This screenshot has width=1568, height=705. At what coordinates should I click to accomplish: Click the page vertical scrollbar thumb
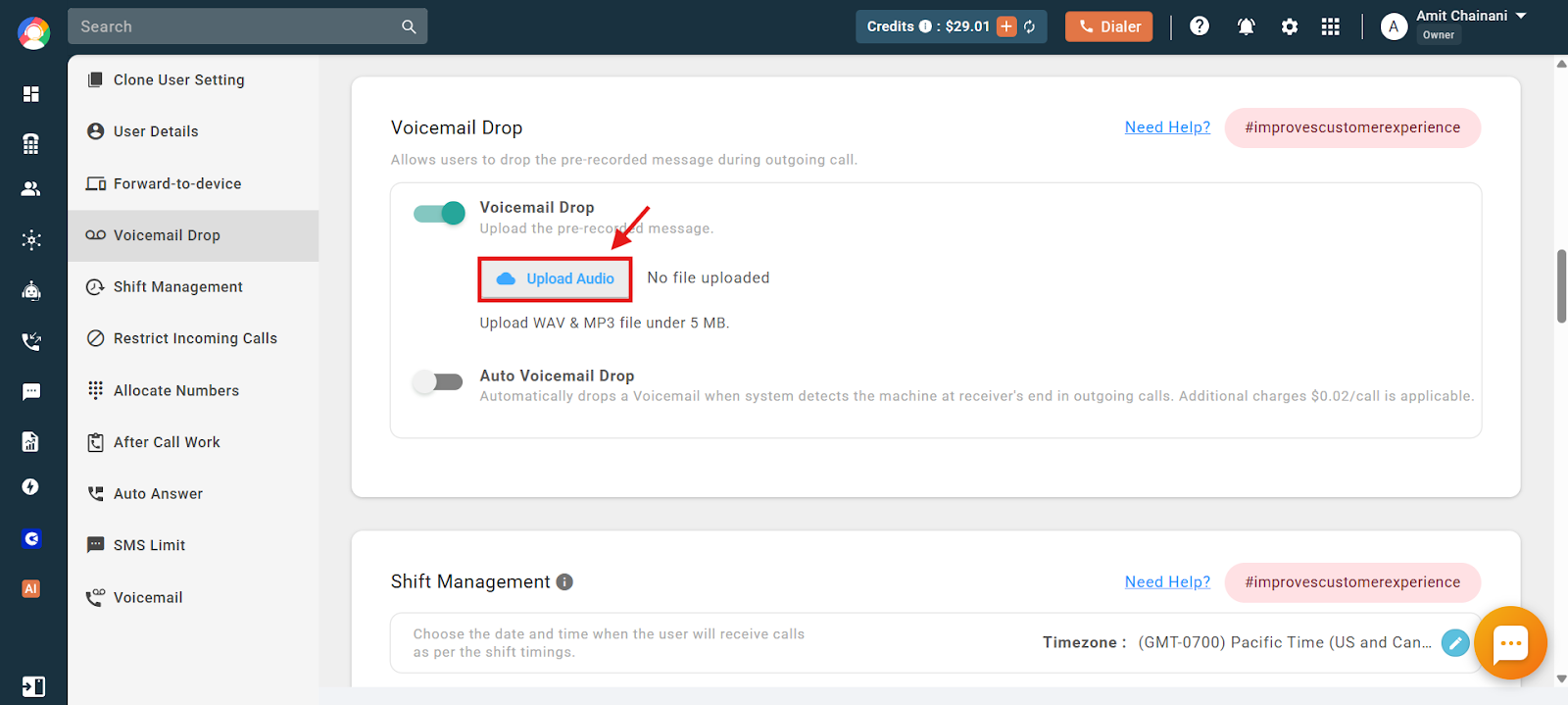click(1561, 286)
